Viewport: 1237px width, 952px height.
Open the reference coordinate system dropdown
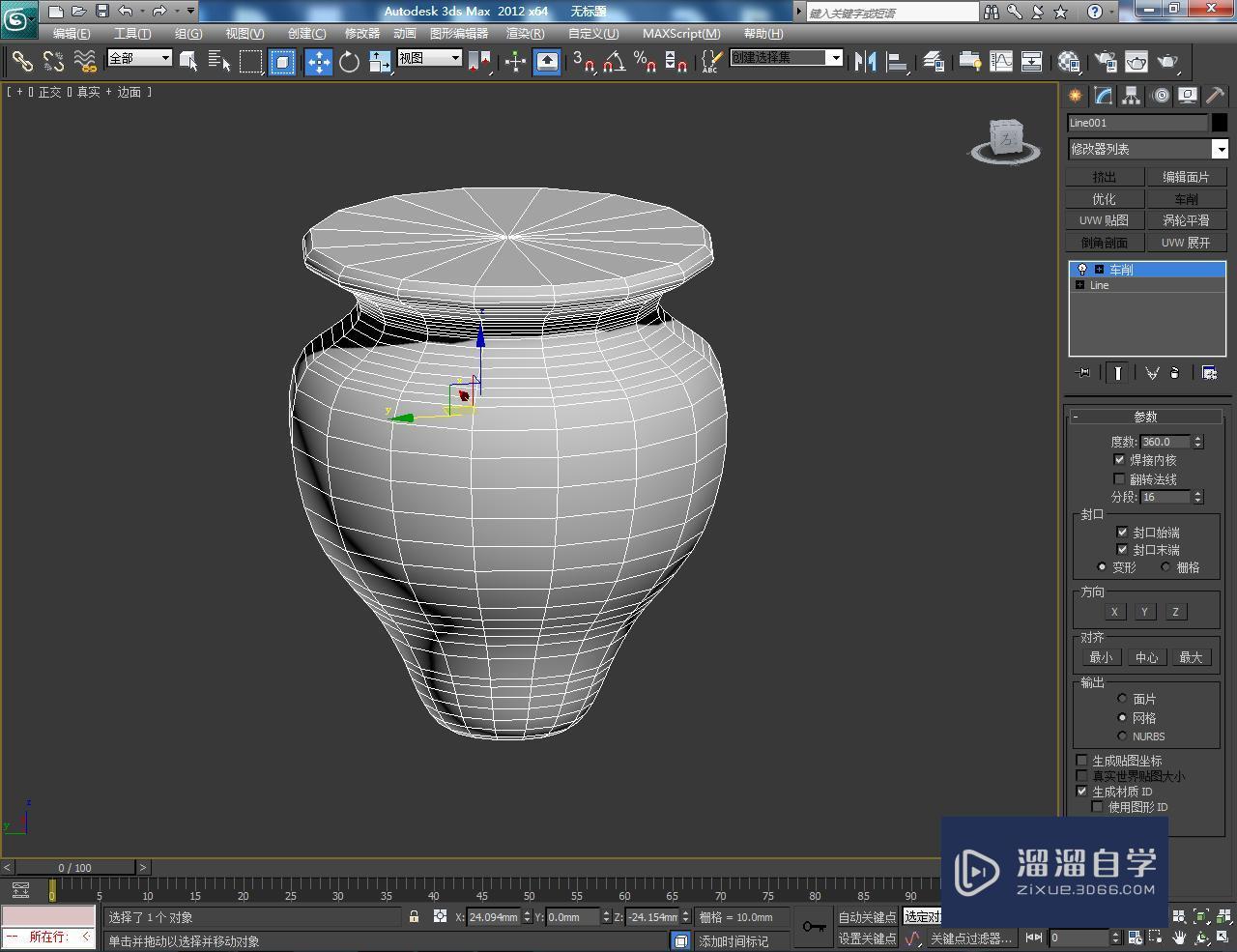[456, 58]
